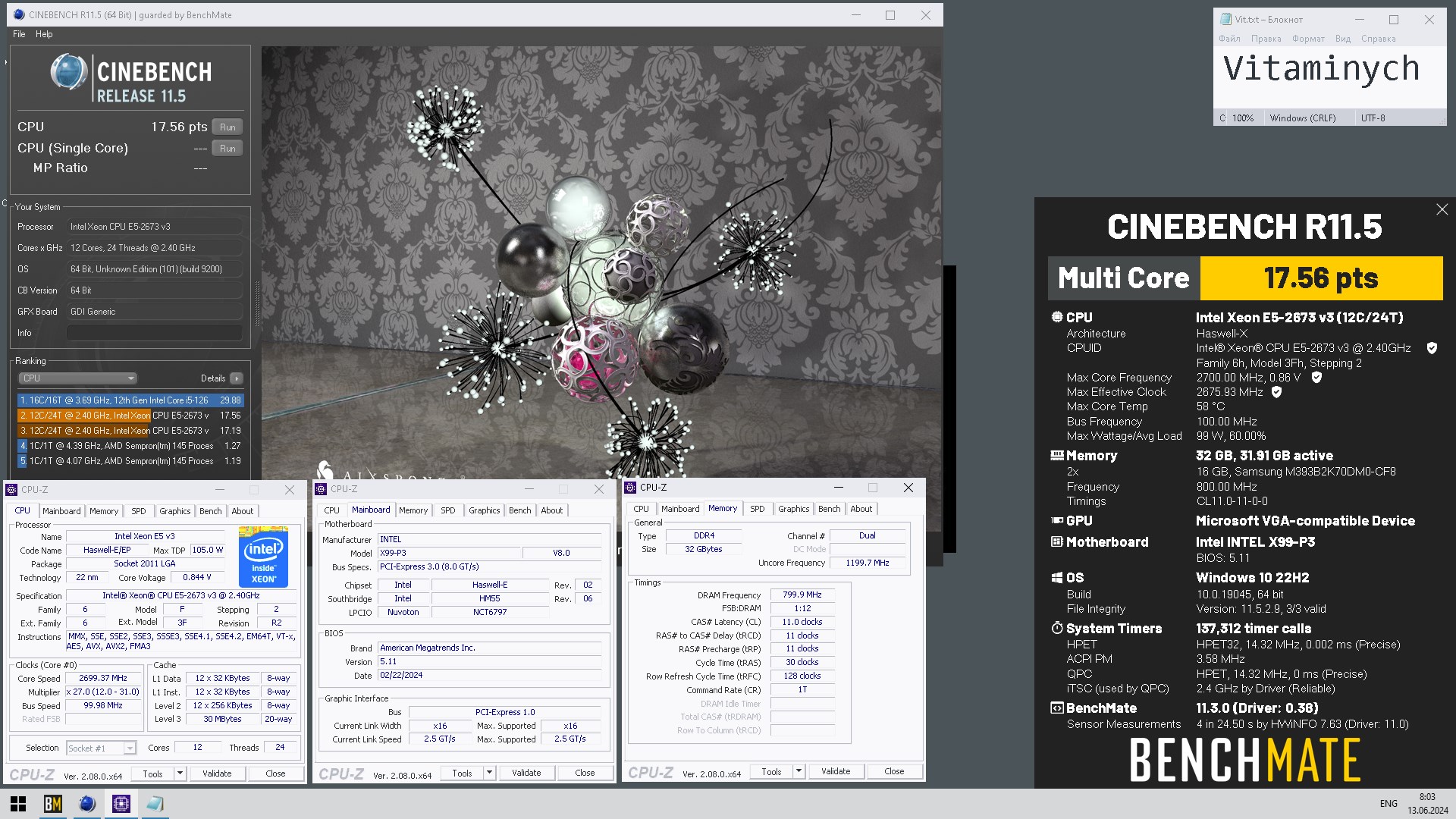Run the CPU Single Core benchmark
Screen dimensions: 1456x819
(227, 149)
